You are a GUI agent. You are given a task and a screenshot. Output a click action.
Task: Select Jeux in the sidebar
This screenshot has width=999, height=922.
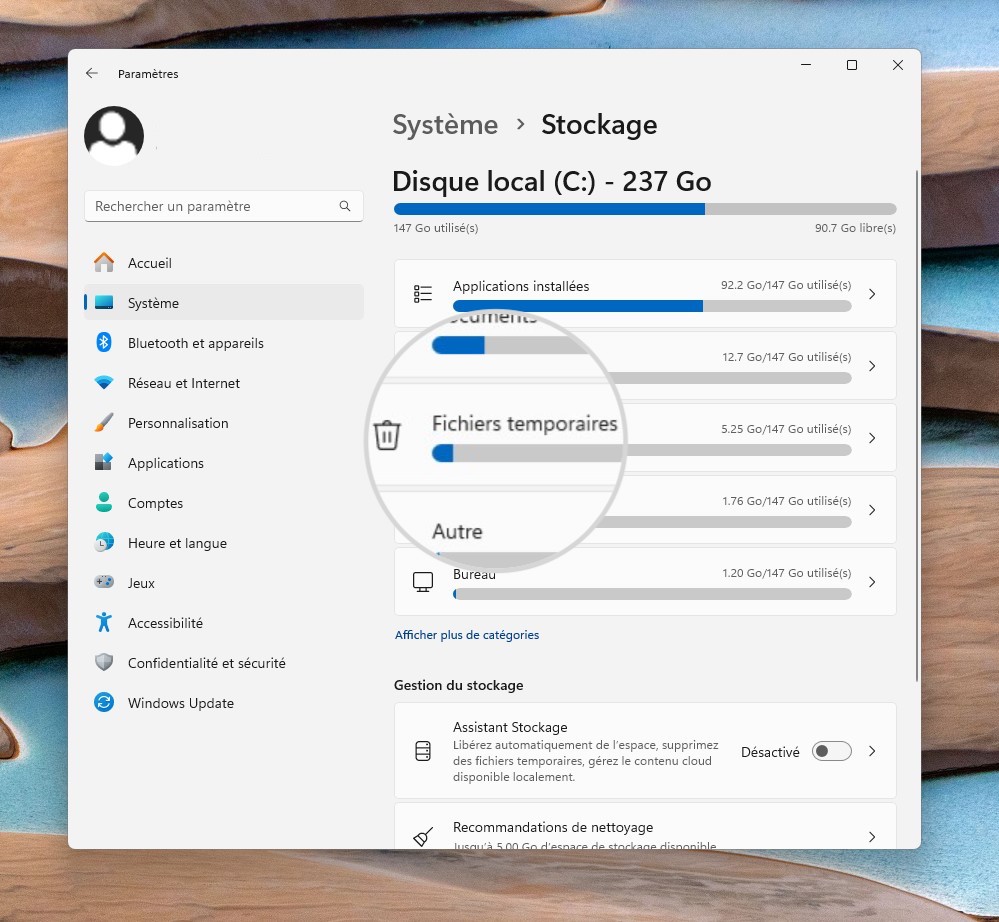(224, 582)
